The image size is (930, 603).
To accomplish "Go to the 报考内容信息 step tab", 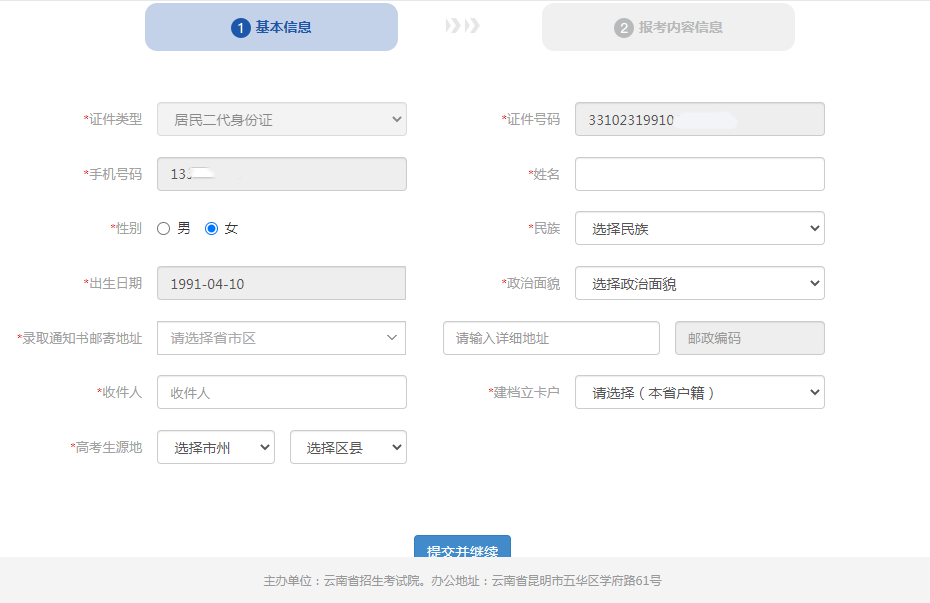I will 668,27.
